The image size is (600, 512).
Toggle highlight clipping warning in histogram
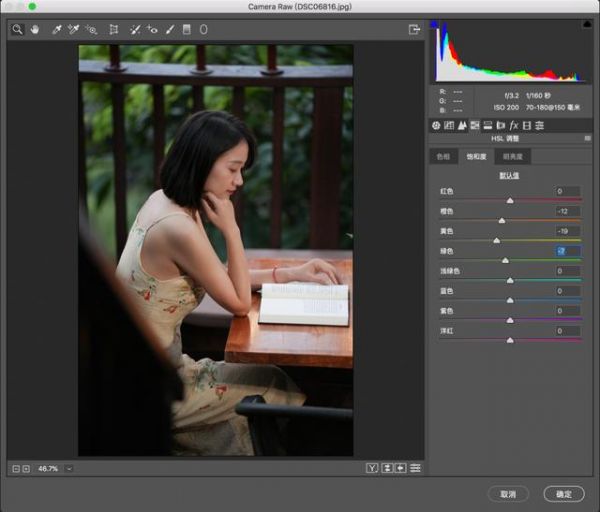click(586, 24)
